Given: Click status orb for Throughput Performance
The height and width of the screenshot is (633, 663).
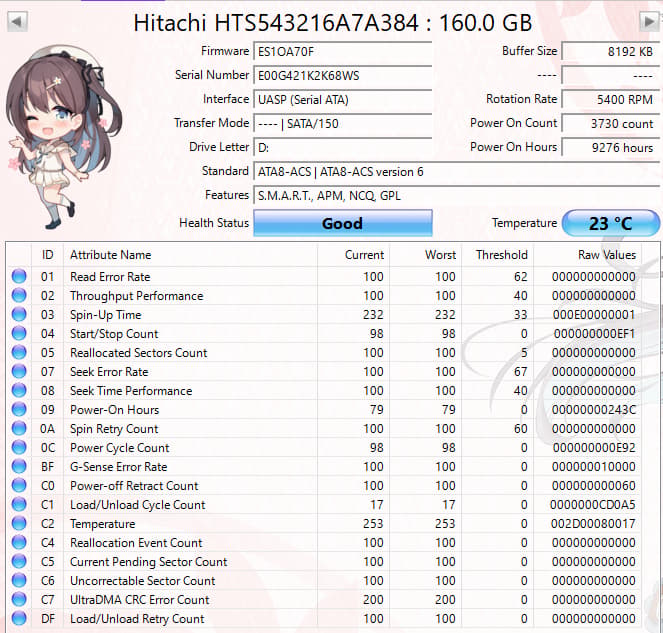Looking at the screenshot, I should click(19, 295).
